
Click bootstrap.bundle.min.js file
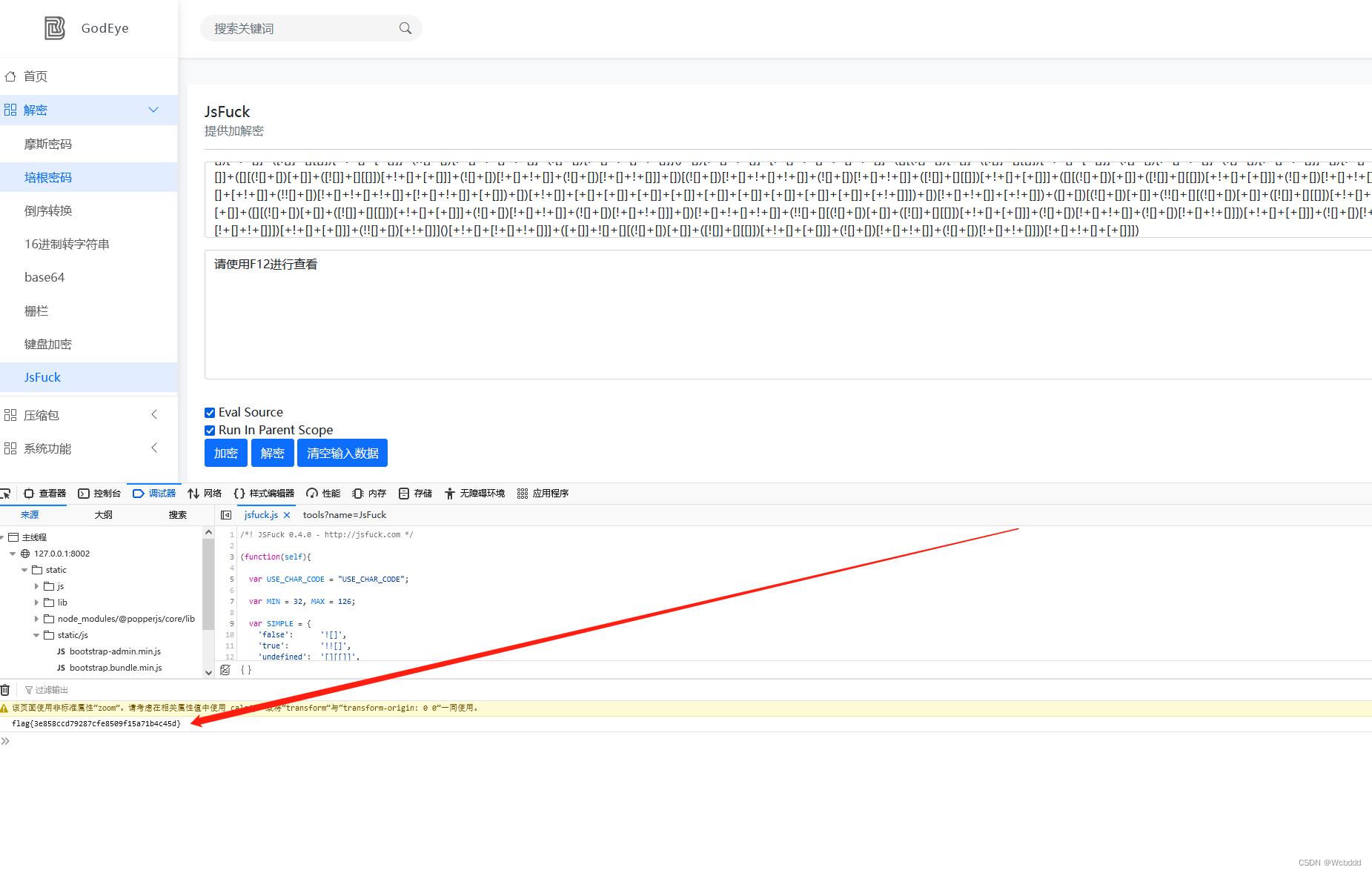tap(115, 668)
